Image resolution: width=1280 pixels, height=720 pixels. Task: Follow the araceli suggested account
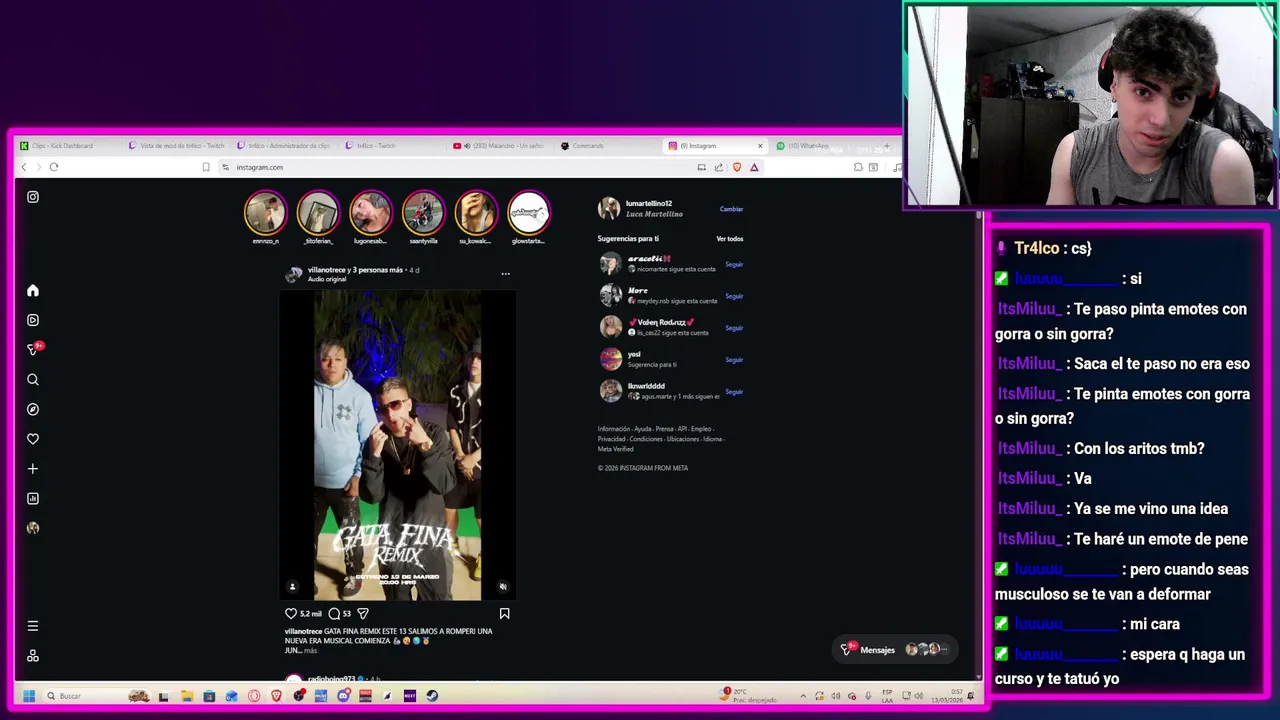[734, 264]
